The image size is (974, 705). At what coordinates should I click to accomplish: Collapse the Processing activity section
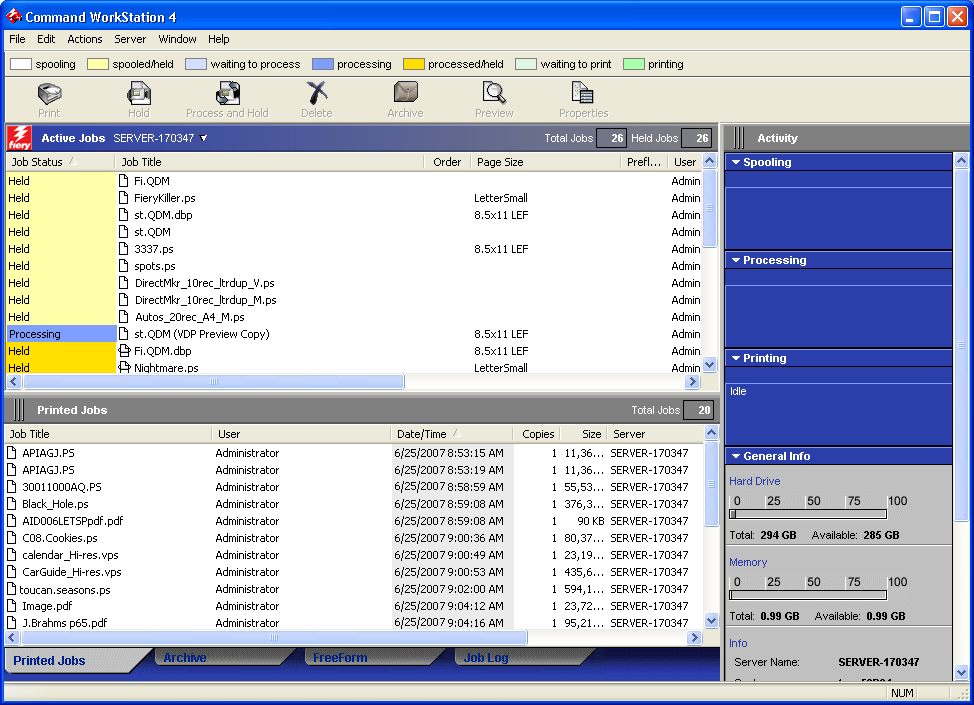click(736, 260)
